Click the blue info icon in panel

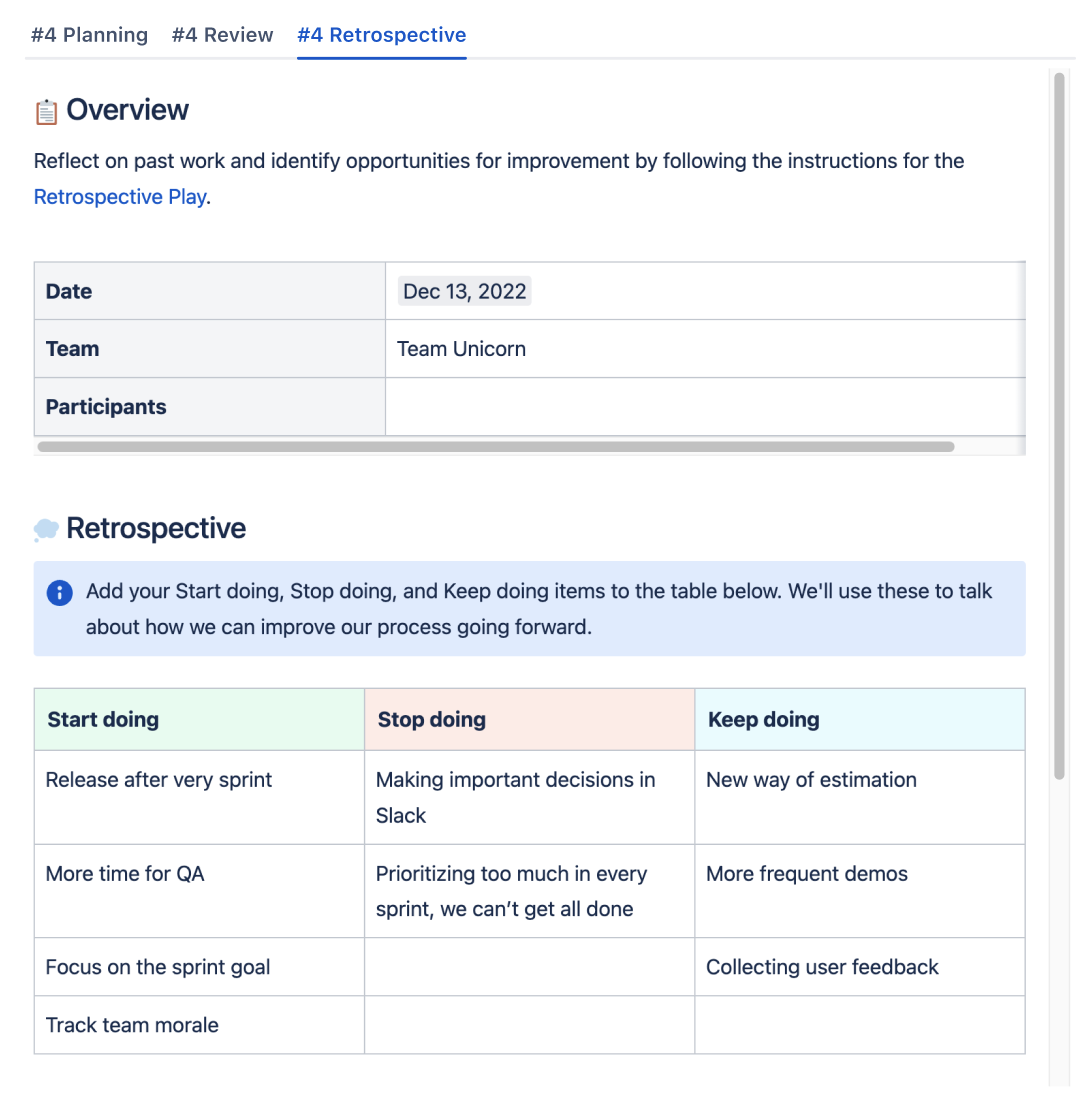point(60,593)
